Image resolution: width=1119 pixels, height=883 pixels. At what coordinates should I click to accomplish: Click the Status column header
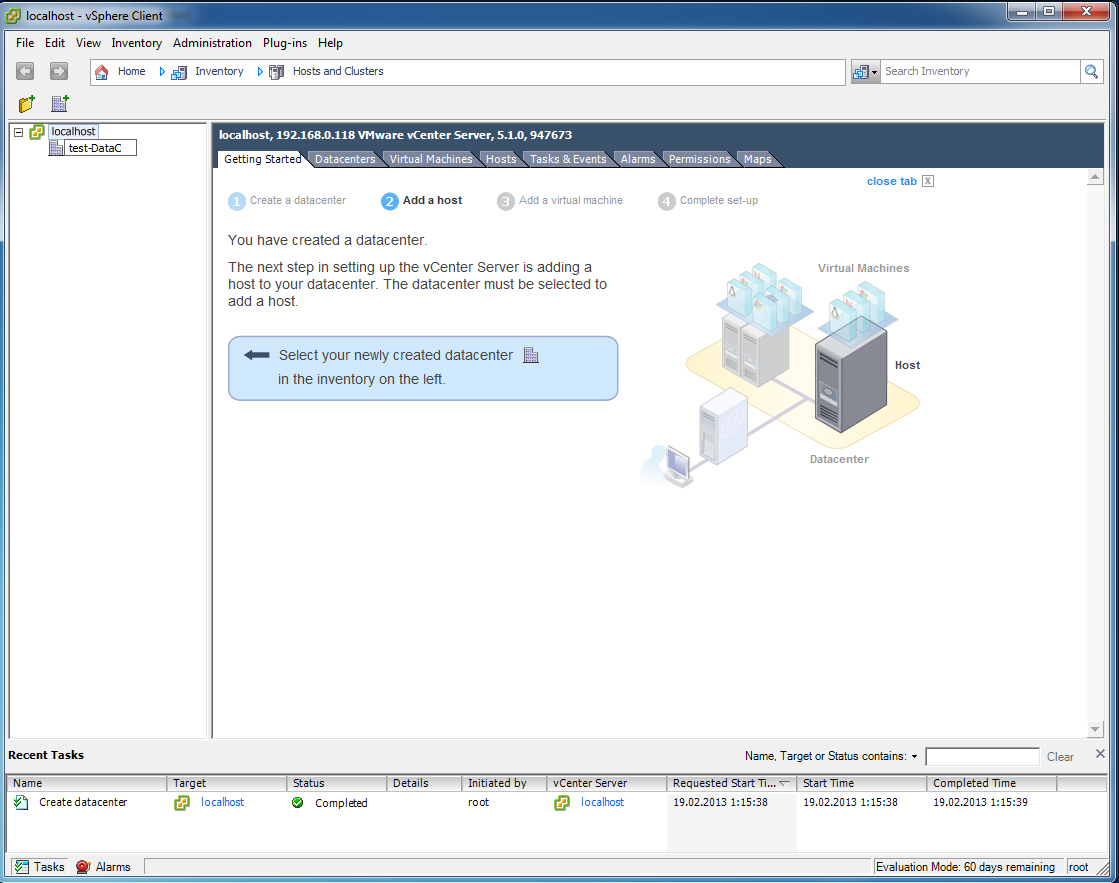coord(336,783)
